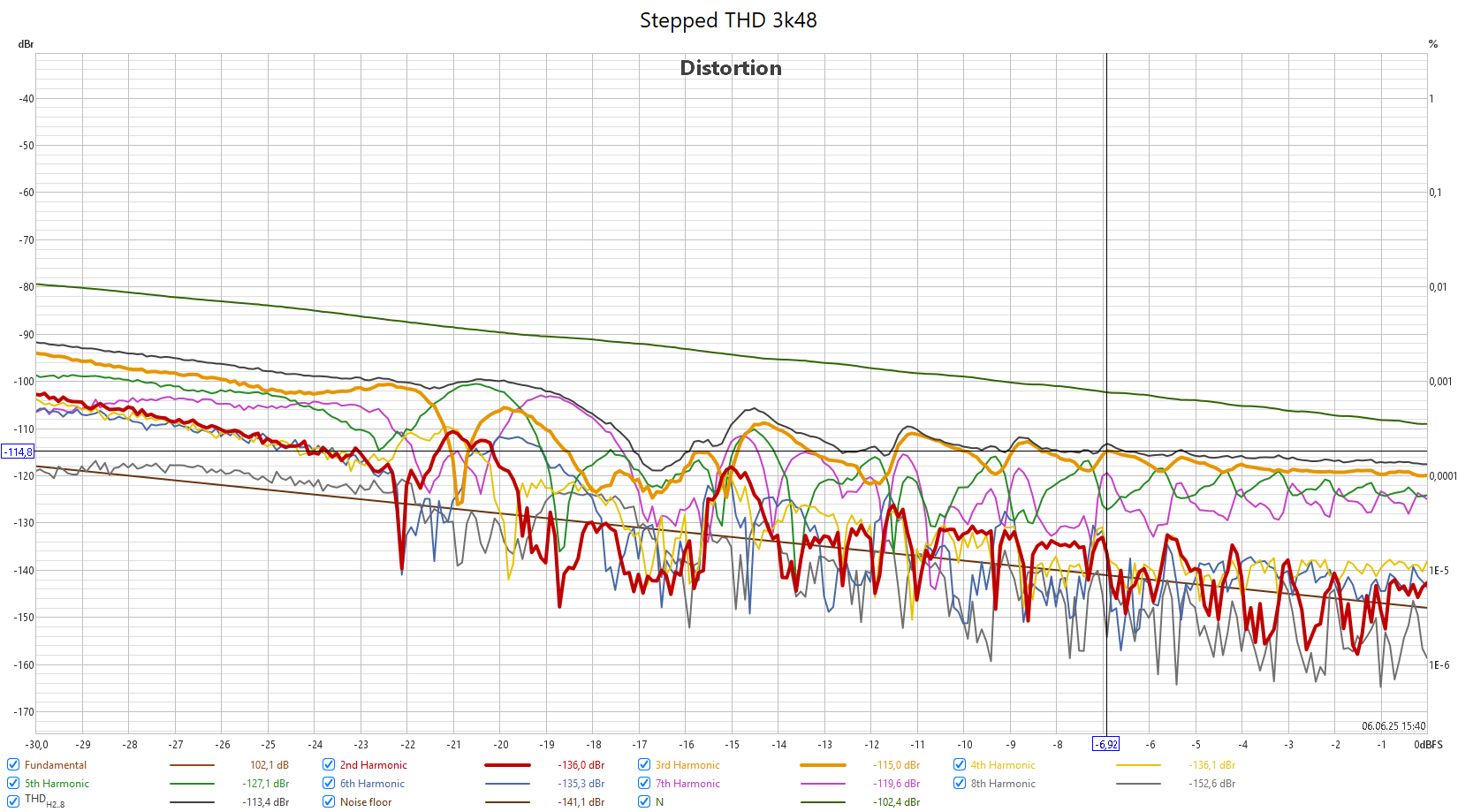Click the -30,0 x-axis label

(x=37, y=745)
